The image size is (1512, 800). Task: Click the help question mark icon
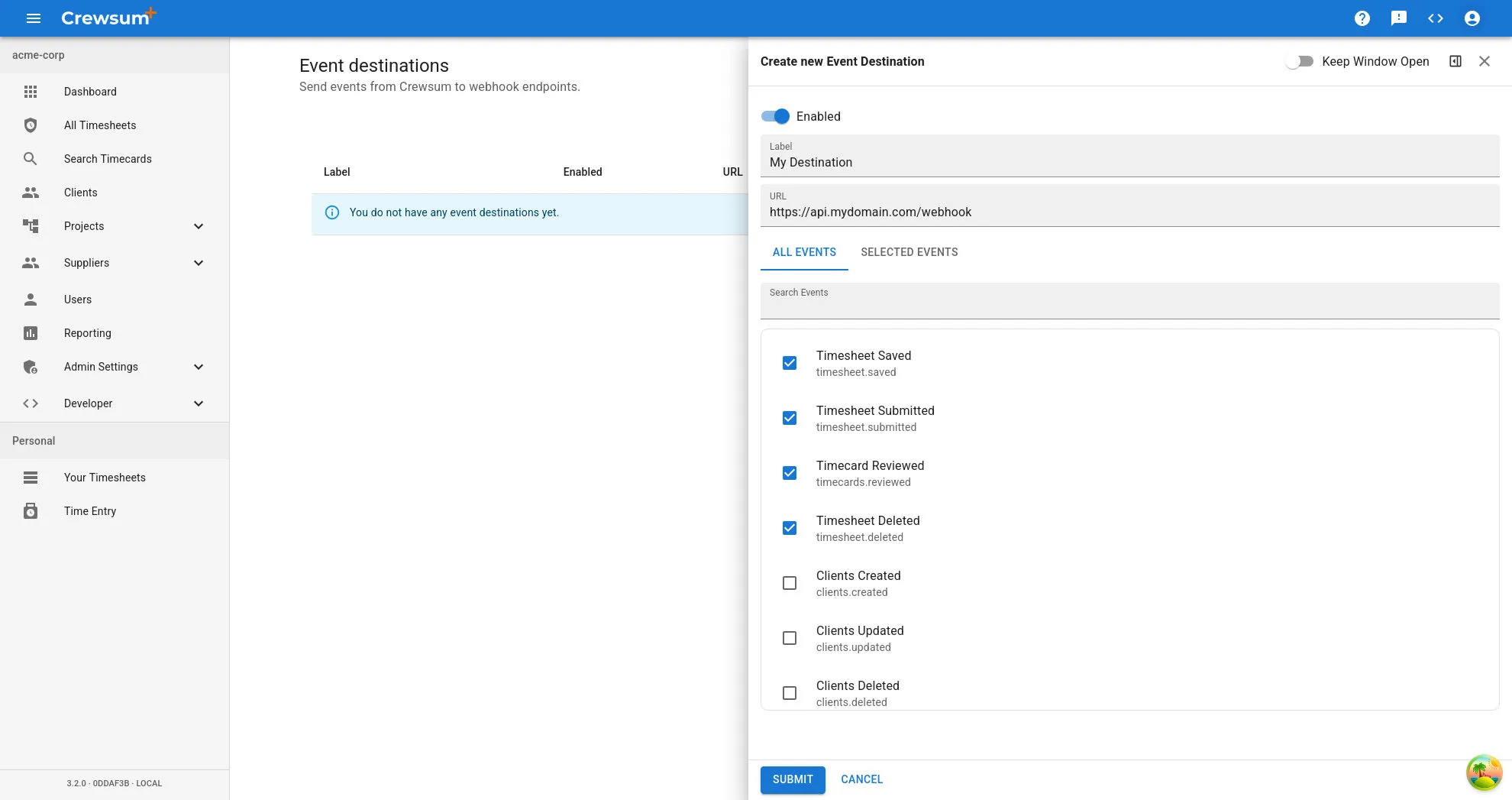click(1362, 18)
